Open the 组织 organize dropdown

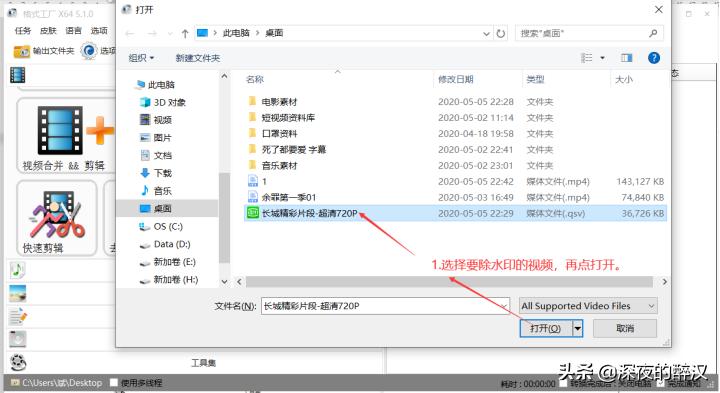tap(141, 58)
